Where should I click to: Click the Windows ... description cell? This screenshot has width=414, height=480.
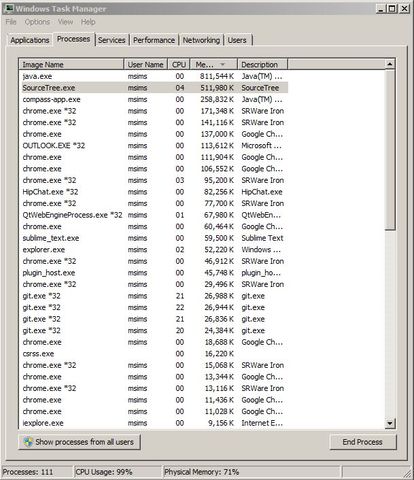point(261,250)
